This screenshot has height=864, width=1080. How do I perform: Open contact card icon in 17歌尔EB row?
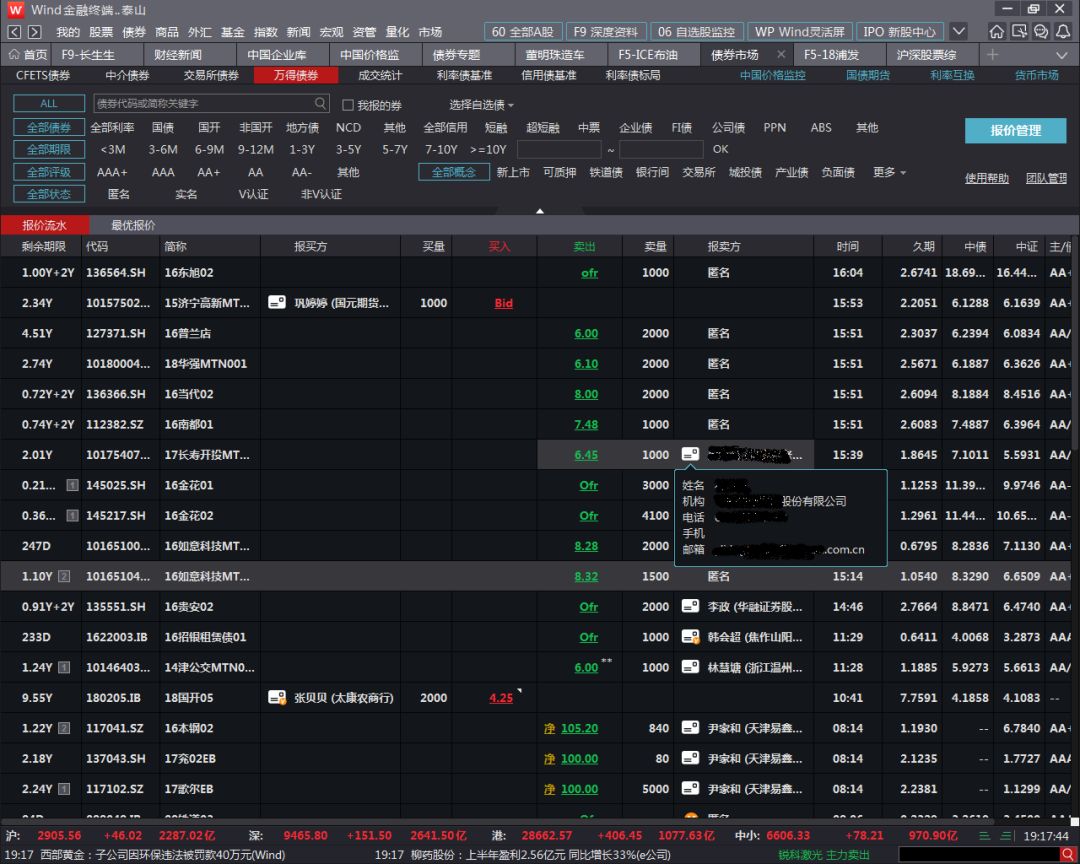tap(690, 788)
